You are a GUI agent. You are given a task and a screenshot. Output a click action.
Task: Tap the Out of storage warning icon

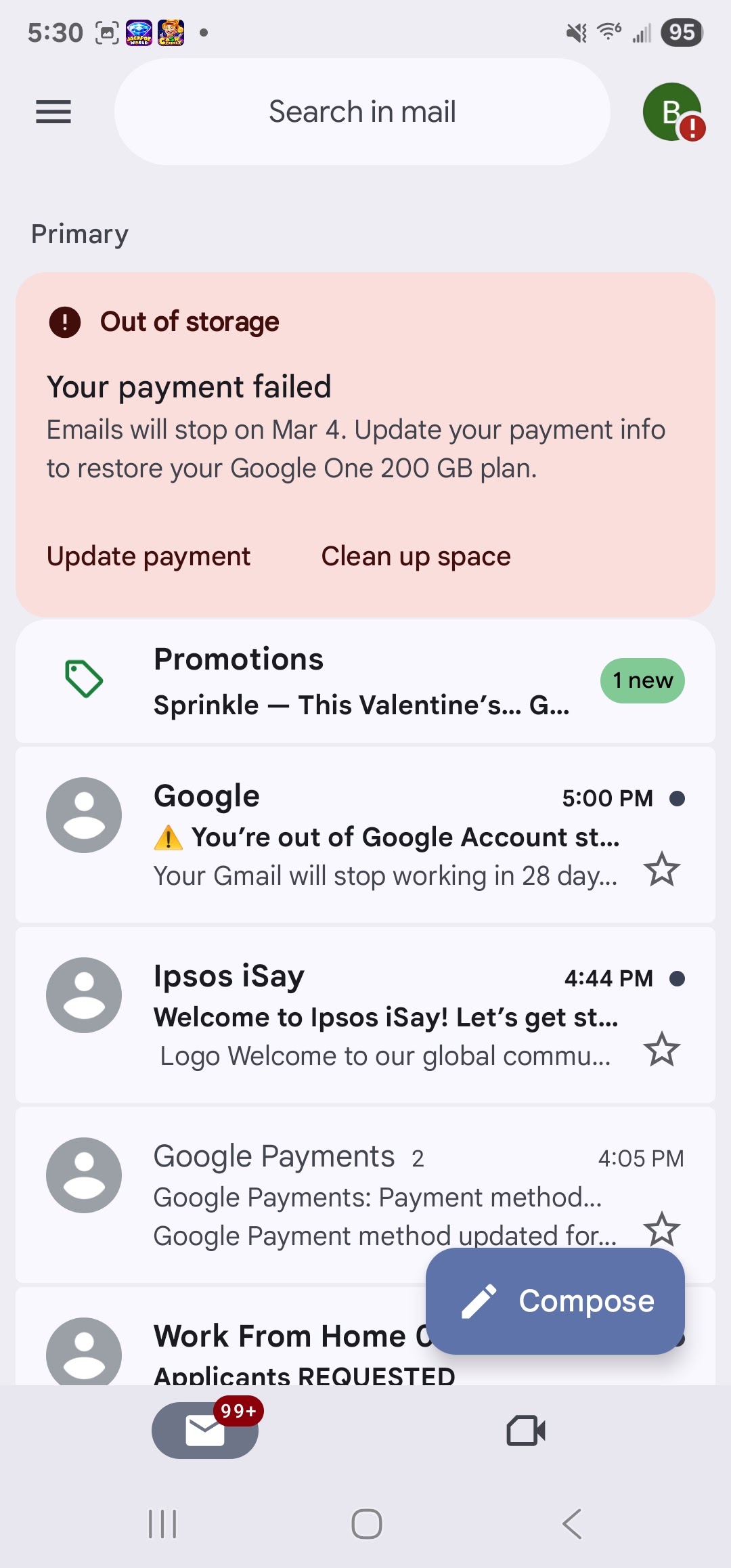[x=65, y=322]
